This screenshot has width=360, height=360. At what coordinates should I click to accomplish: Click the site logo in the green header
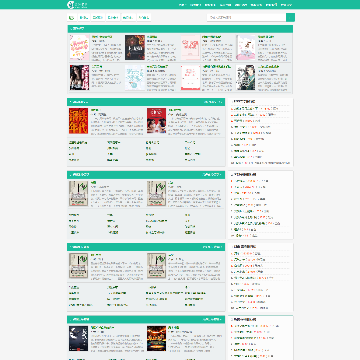(77, 5)
